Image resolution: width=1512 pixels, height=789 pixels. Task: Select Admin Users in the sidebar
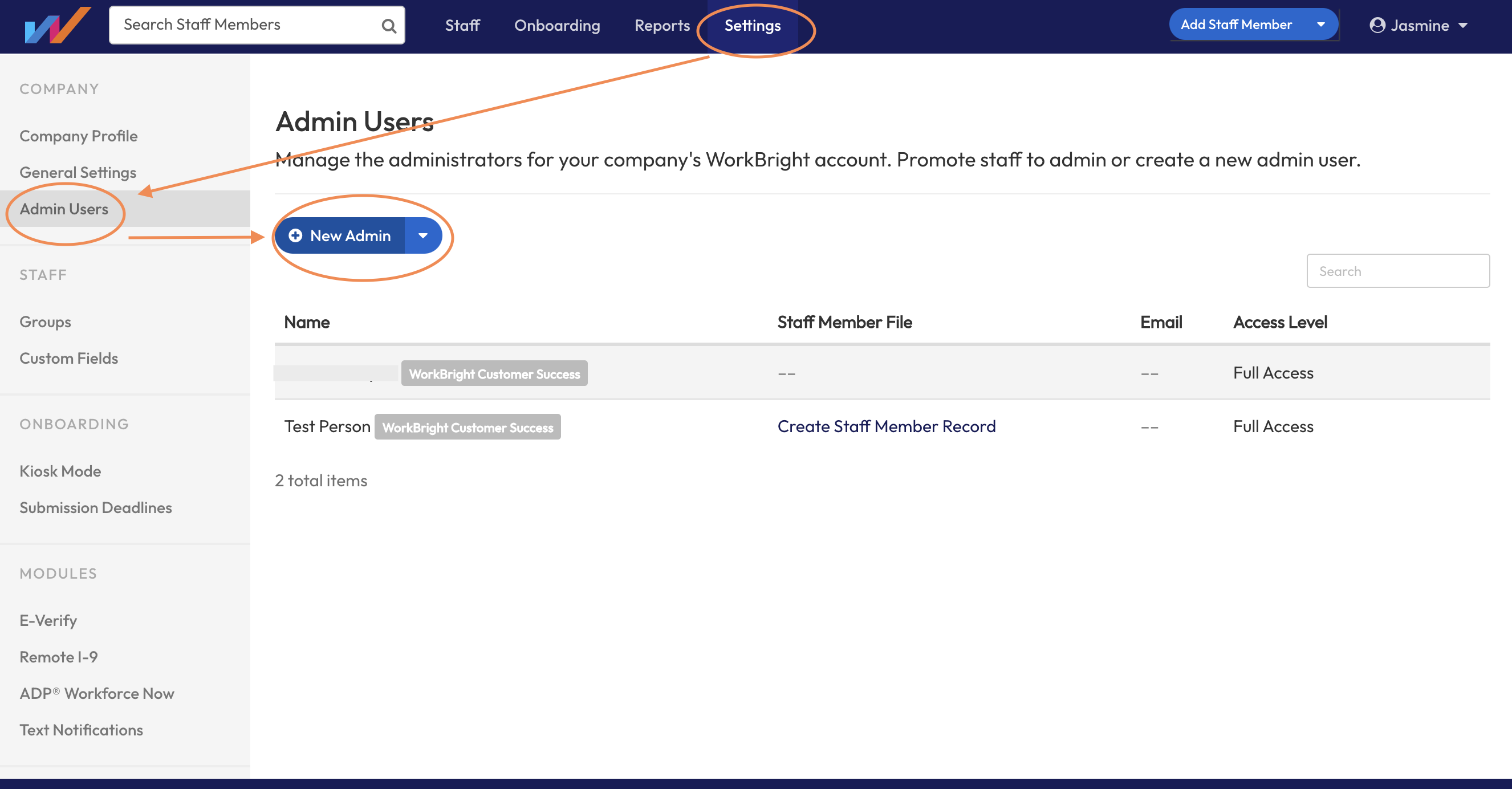click(x=63, y=209)
